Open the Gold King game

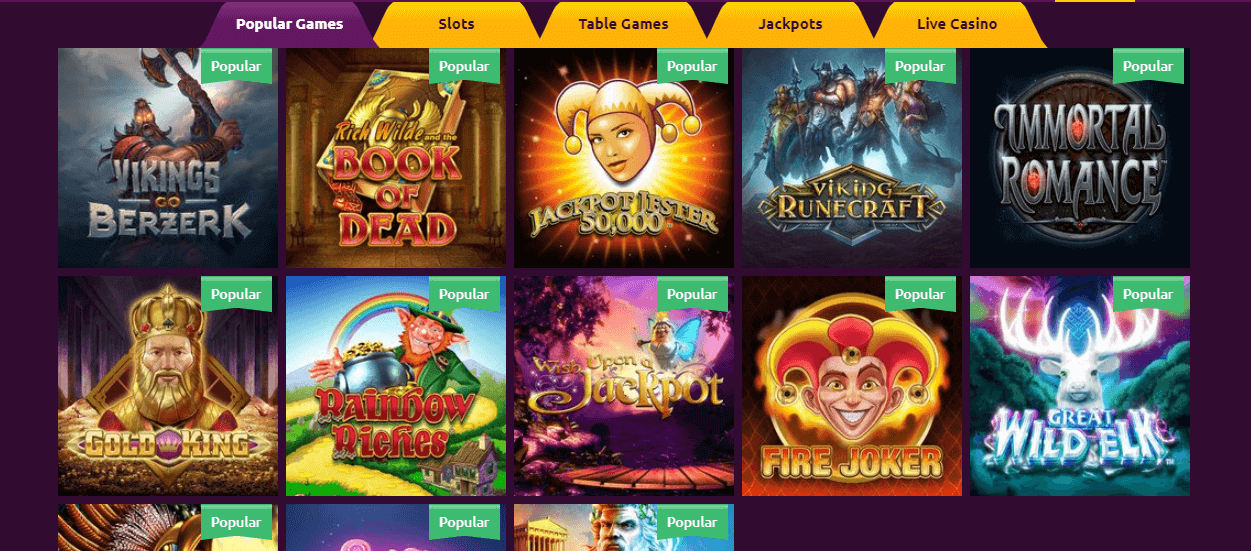pos(168,386)
